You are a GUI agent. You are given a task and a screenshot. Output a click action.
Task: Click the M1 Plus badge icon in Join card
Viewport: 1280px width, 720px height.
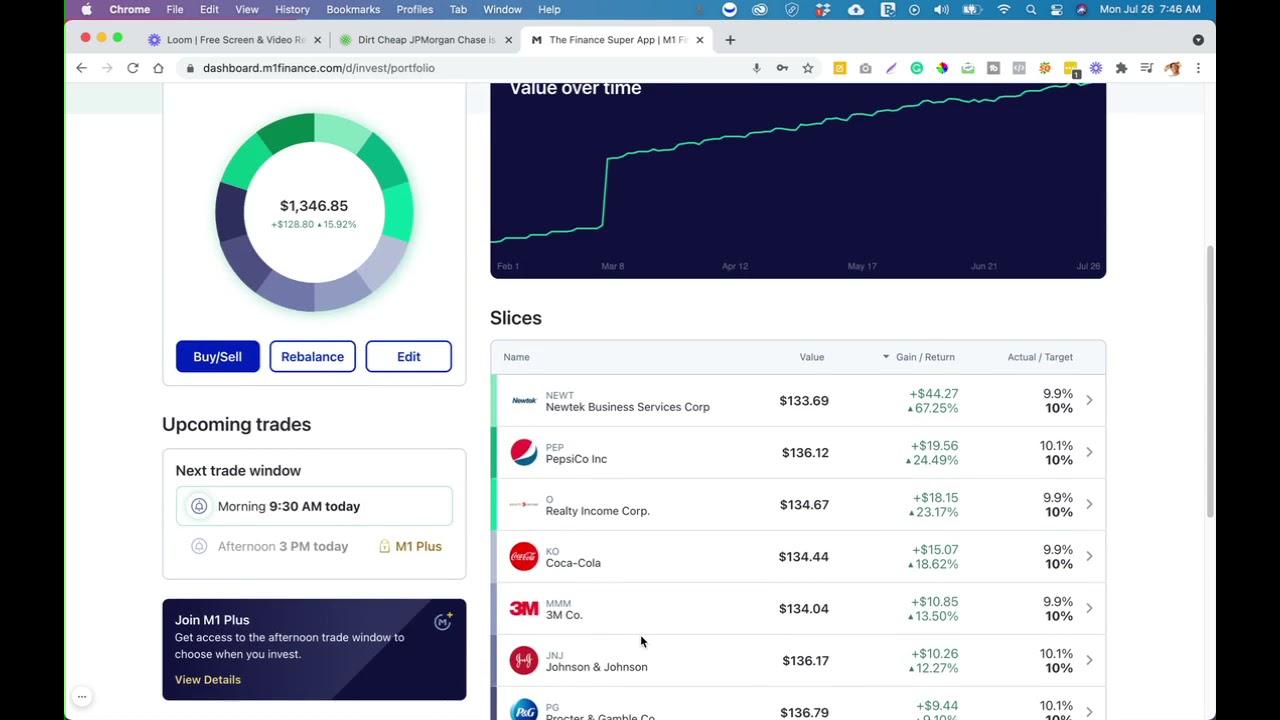tap(443, 621)
